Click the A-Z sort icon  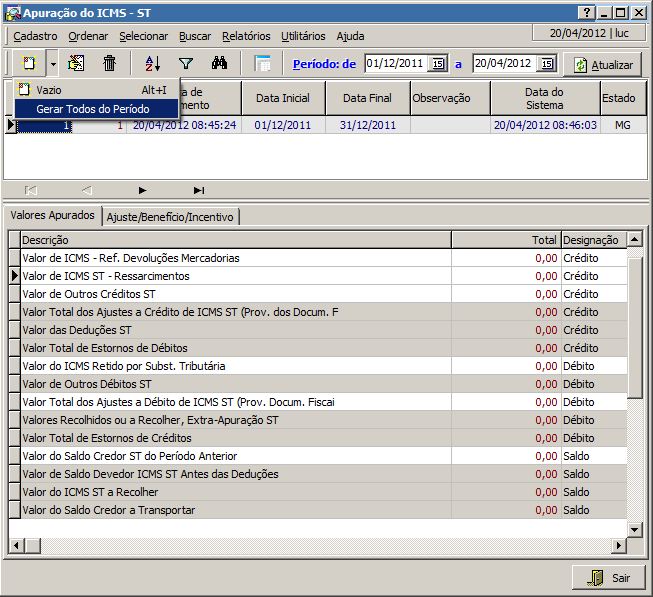click(x=153, y=63)
